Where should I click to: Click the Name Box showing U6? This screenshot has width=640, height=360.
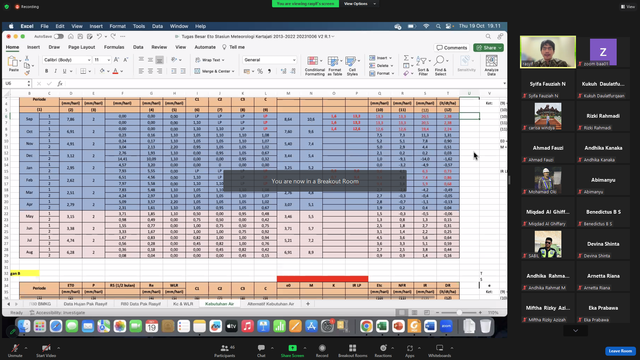(x=17, y=83)
